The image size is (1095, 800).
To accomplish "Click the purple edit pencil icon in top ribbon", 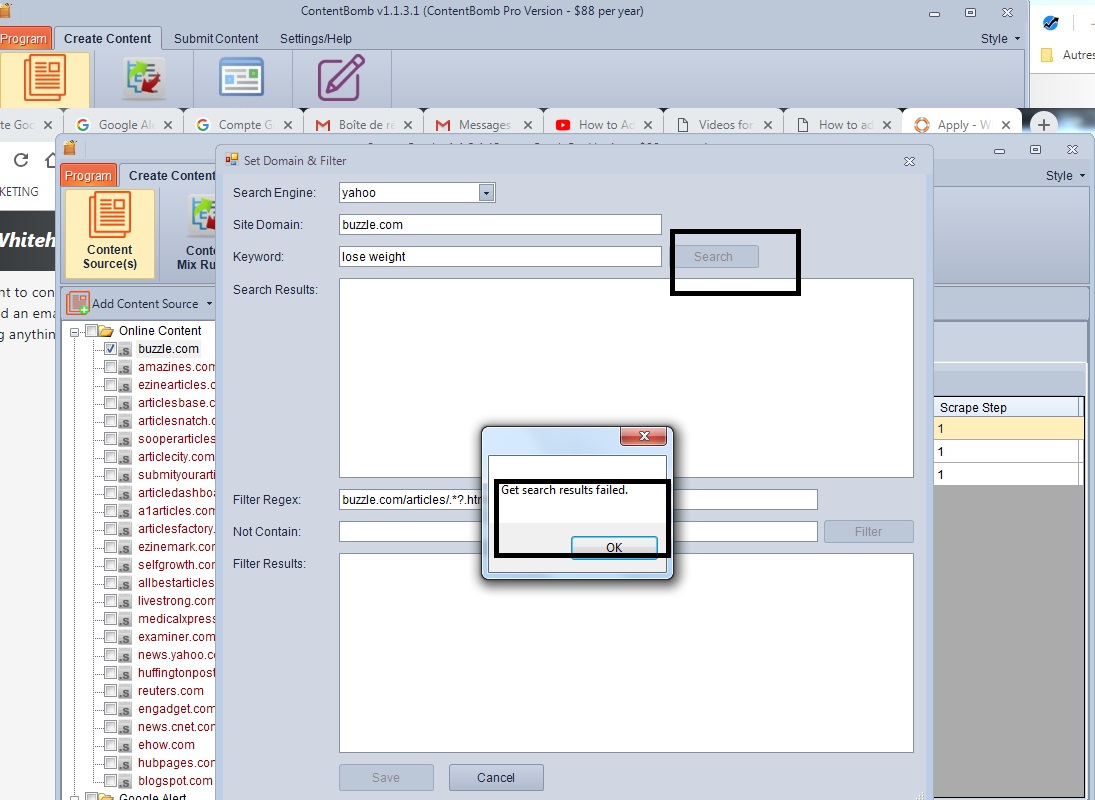I will pos(340,77).
